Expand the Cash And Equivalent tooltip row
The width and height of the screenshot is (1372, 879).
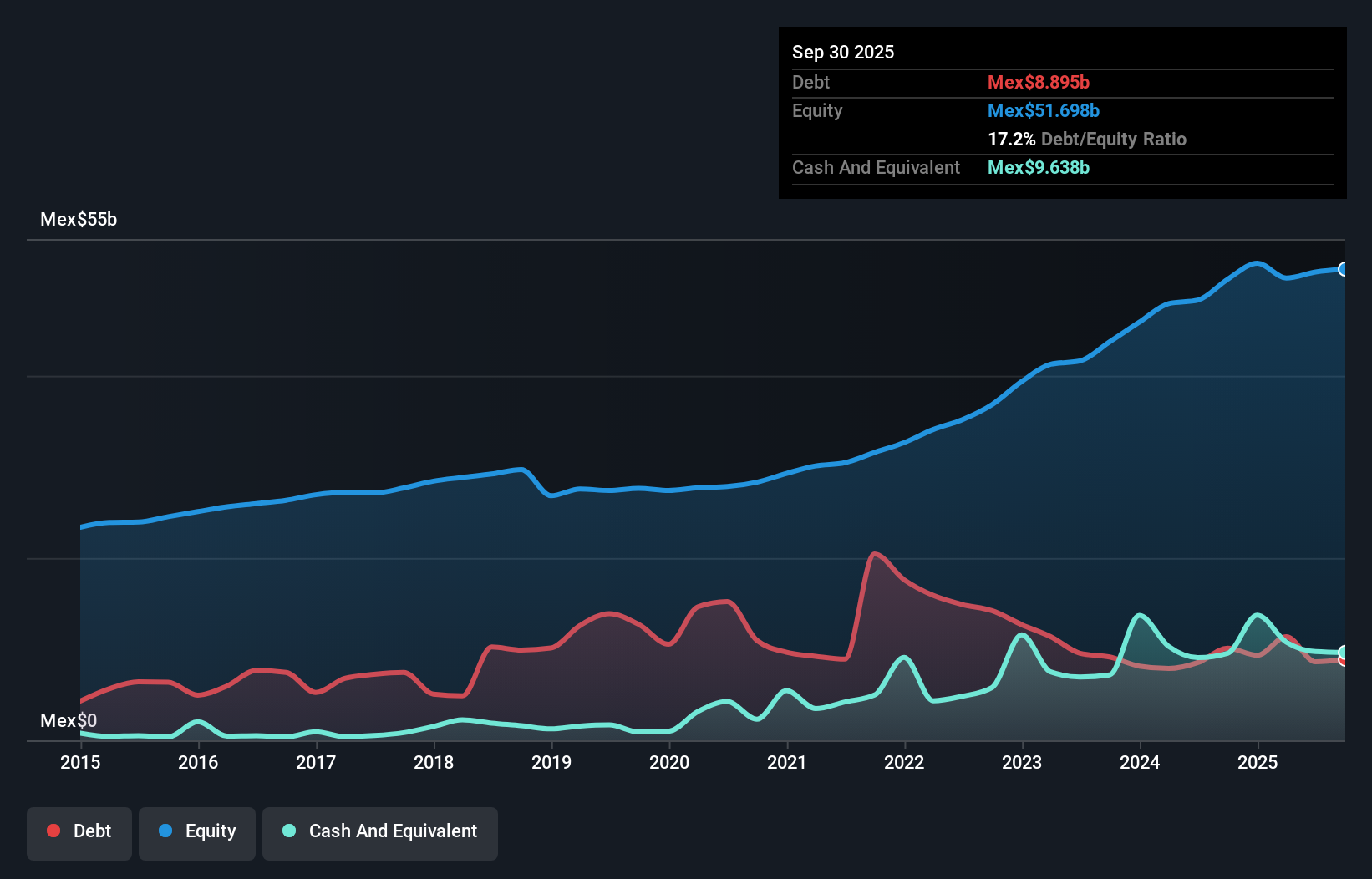click(876, 167)
